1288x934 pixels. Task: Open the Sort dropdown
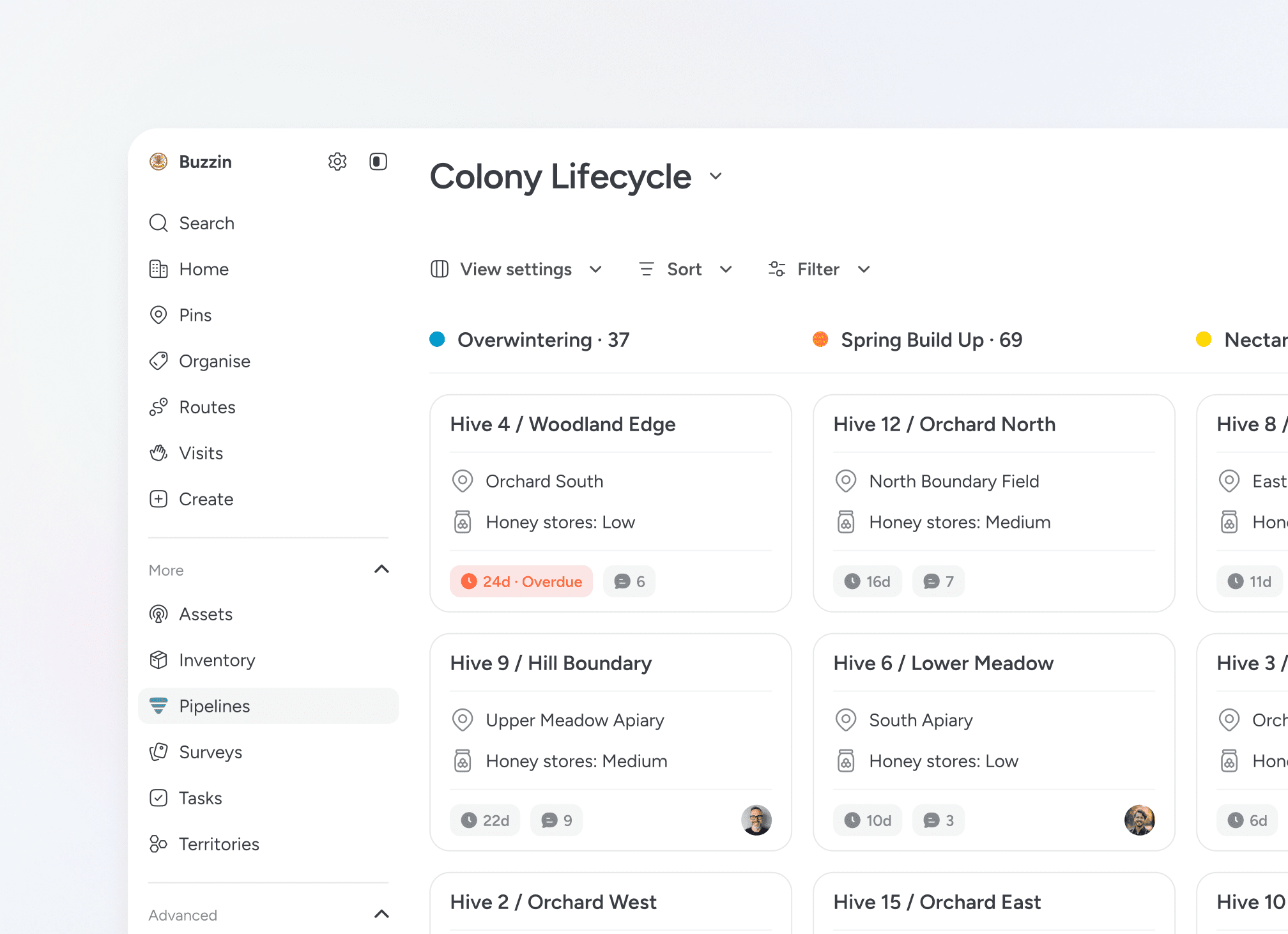click(685, 269)
